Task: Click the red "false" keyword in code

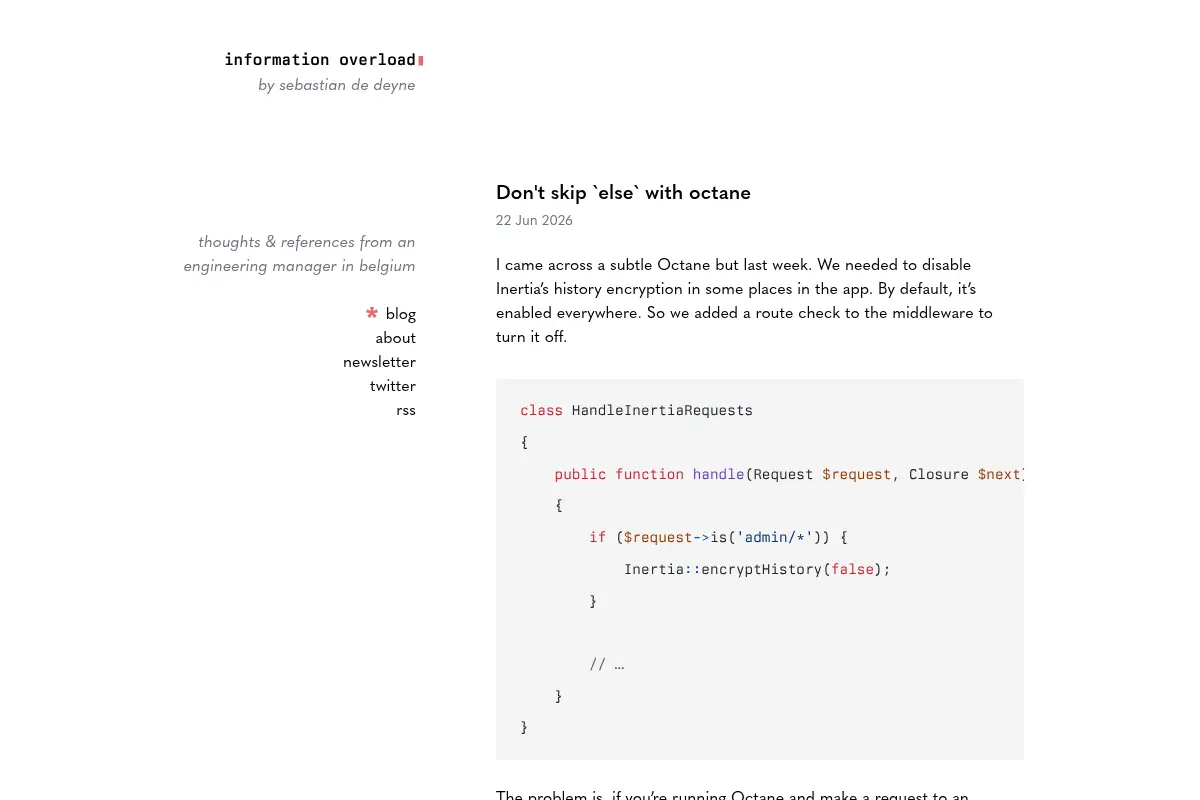Action: pos(852,569)
